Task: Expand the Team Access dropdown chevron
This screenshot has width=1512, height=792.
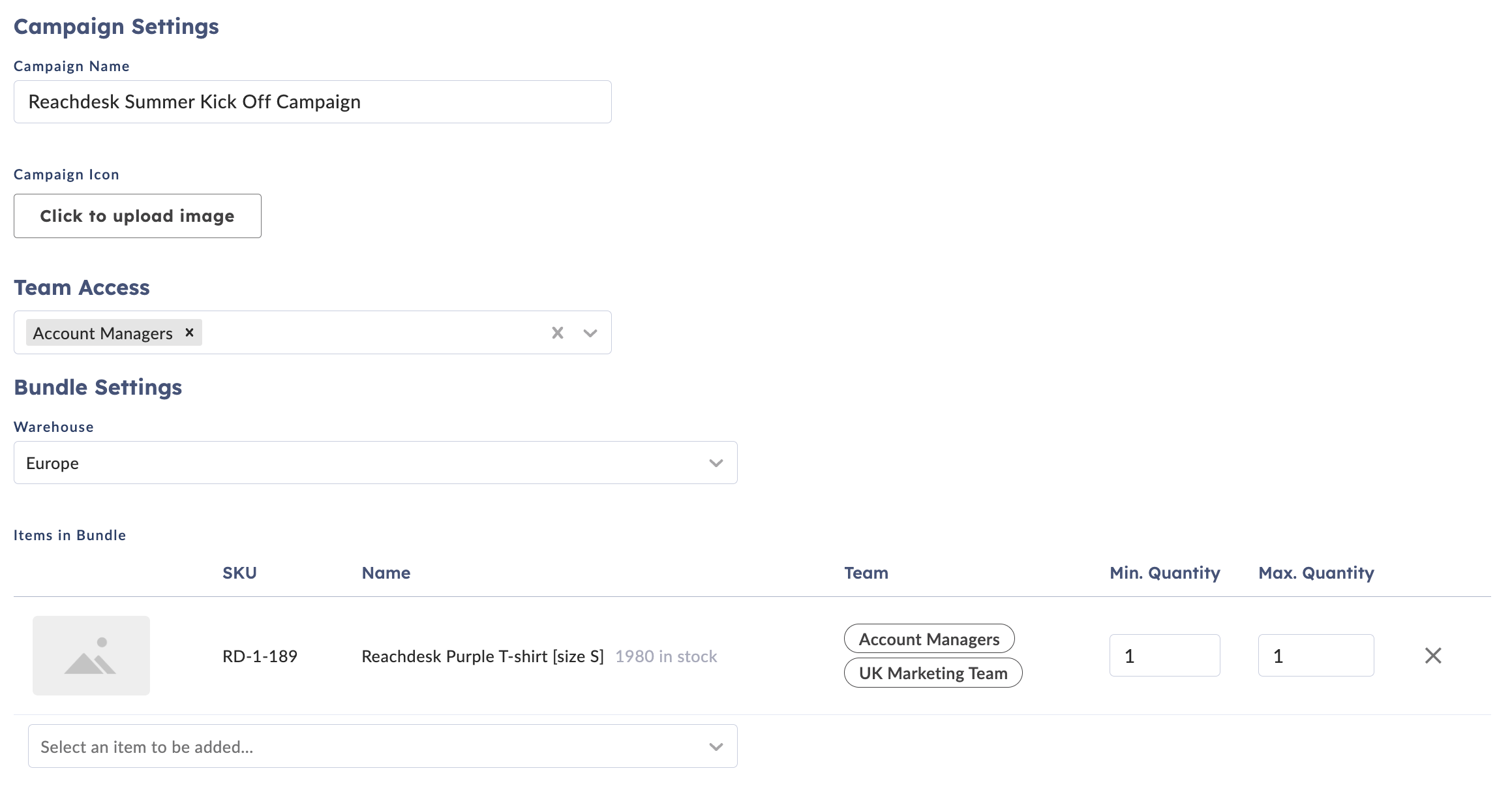Action: pyautogui.click(x=590, y=333)
